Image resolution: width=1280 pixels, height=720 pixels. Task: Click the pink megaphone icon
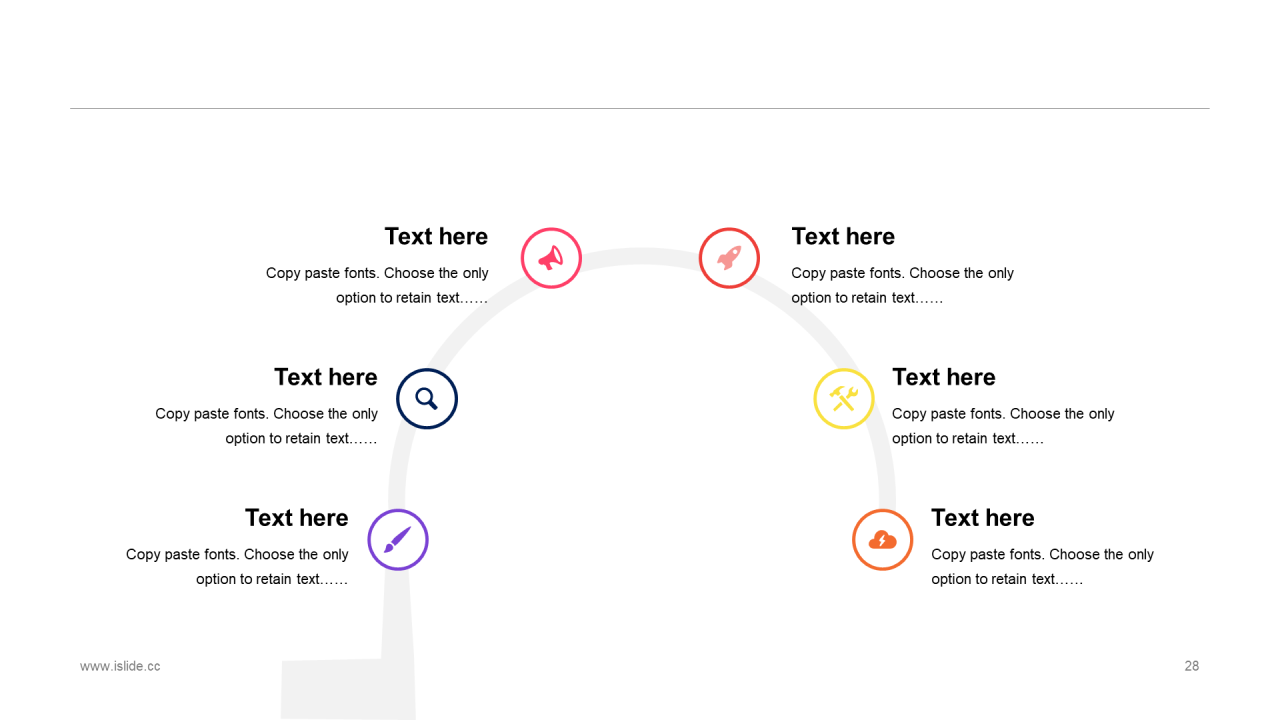click(551, 258)
